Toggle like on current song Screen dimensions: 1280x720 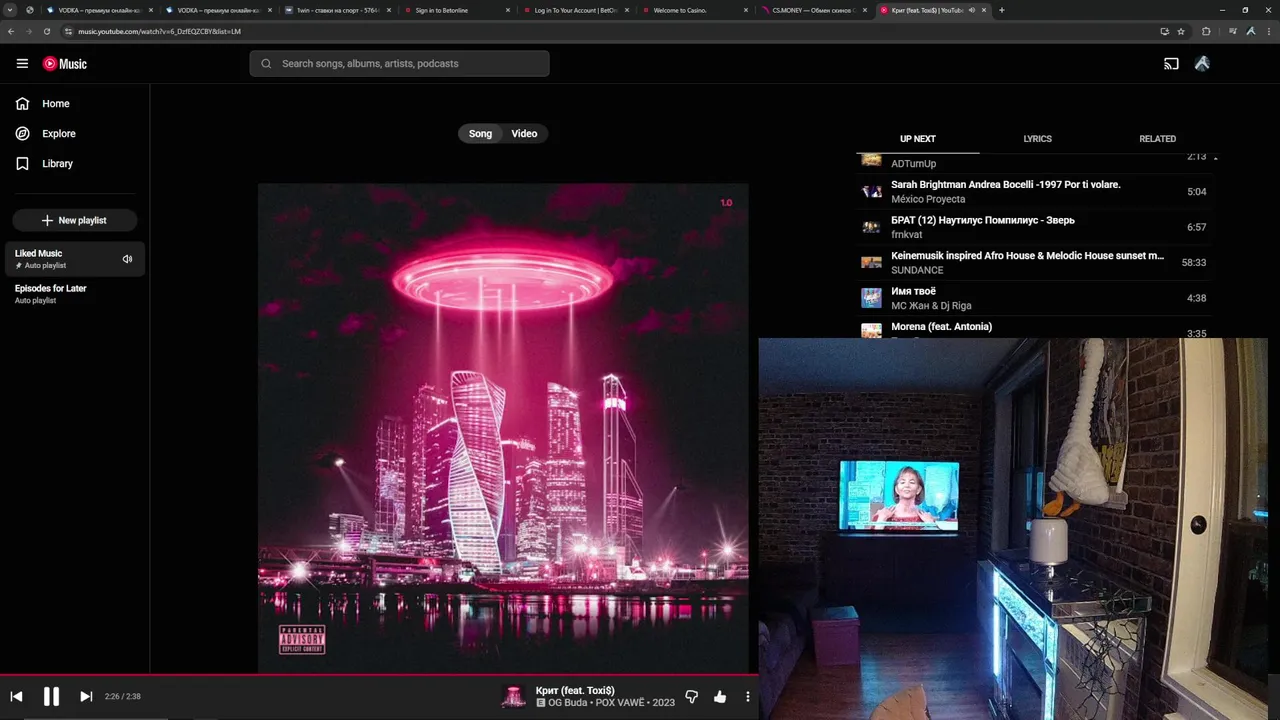[x=720, y=696]
